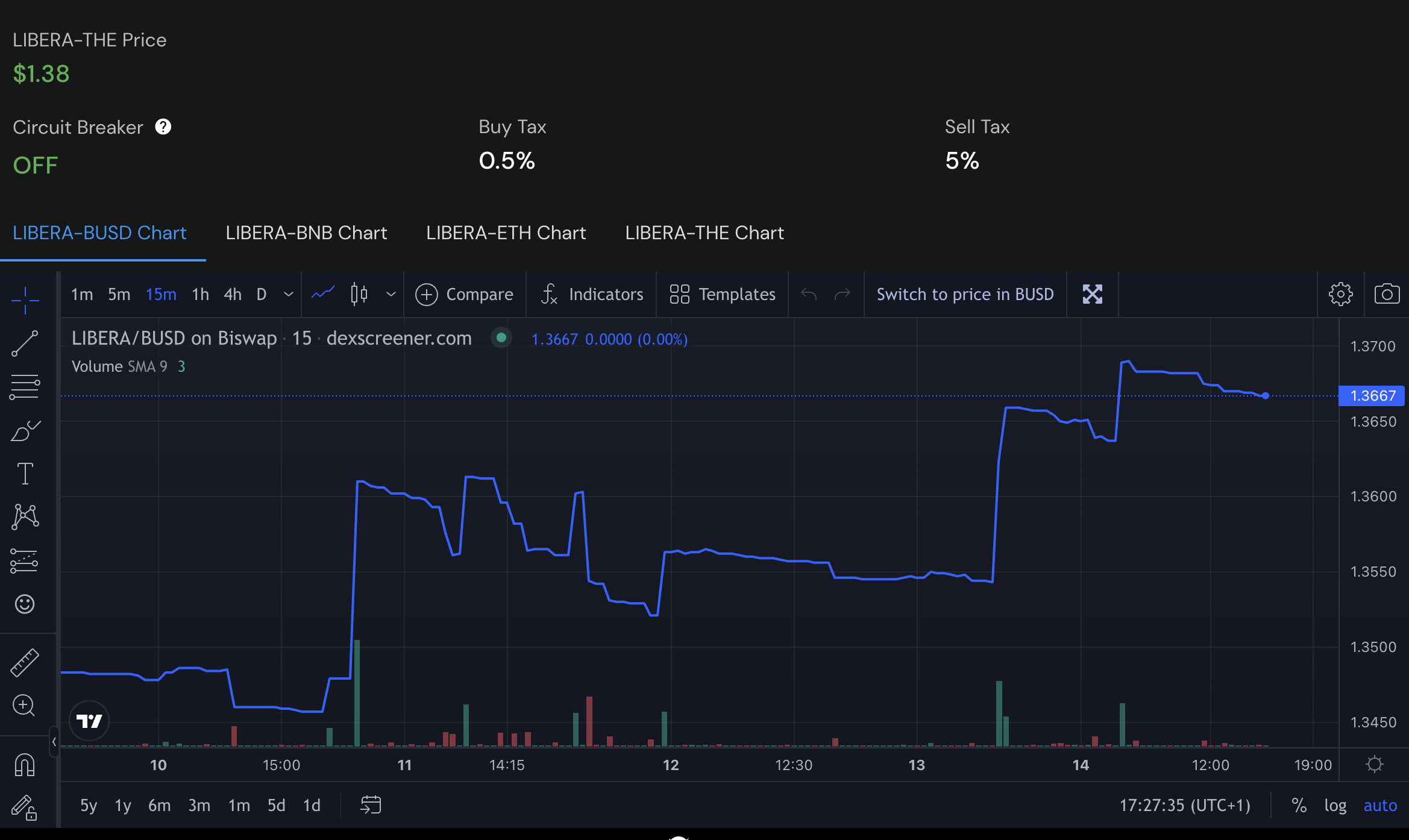Image resolution: width=1409 pixels, height=840 pixels.
Task: Click the 1.3667 current price label
Action: [1372, 396]
